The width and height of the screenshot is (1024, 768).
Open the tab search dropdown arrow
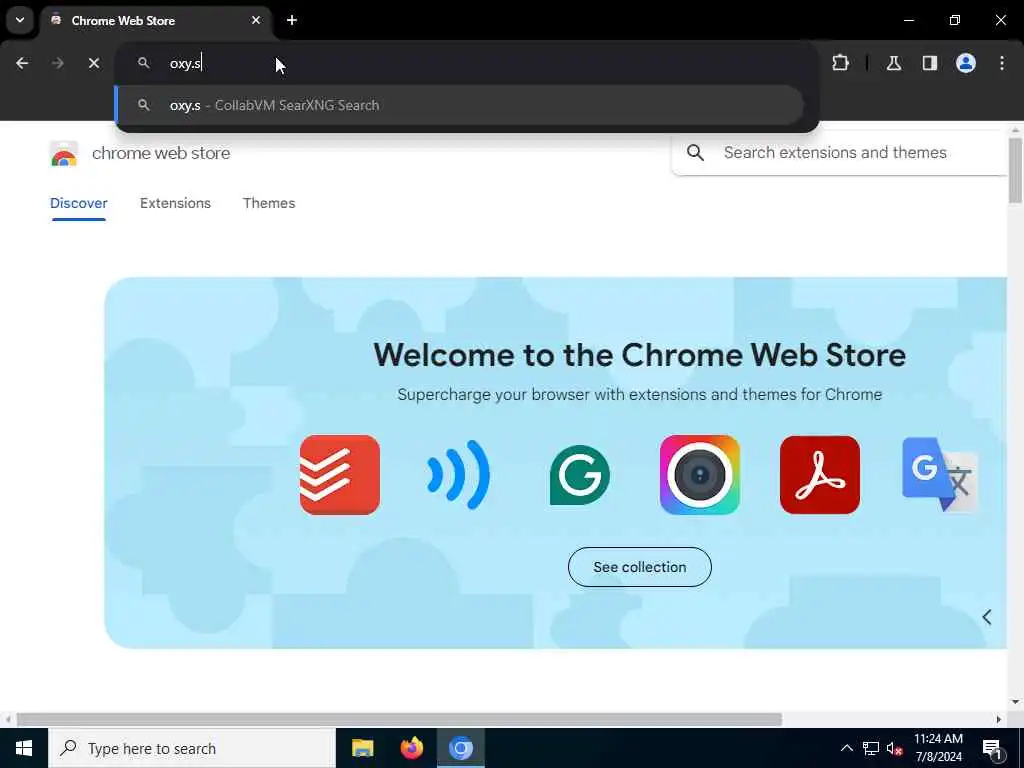pyautogui.click(x=20, y=20)
